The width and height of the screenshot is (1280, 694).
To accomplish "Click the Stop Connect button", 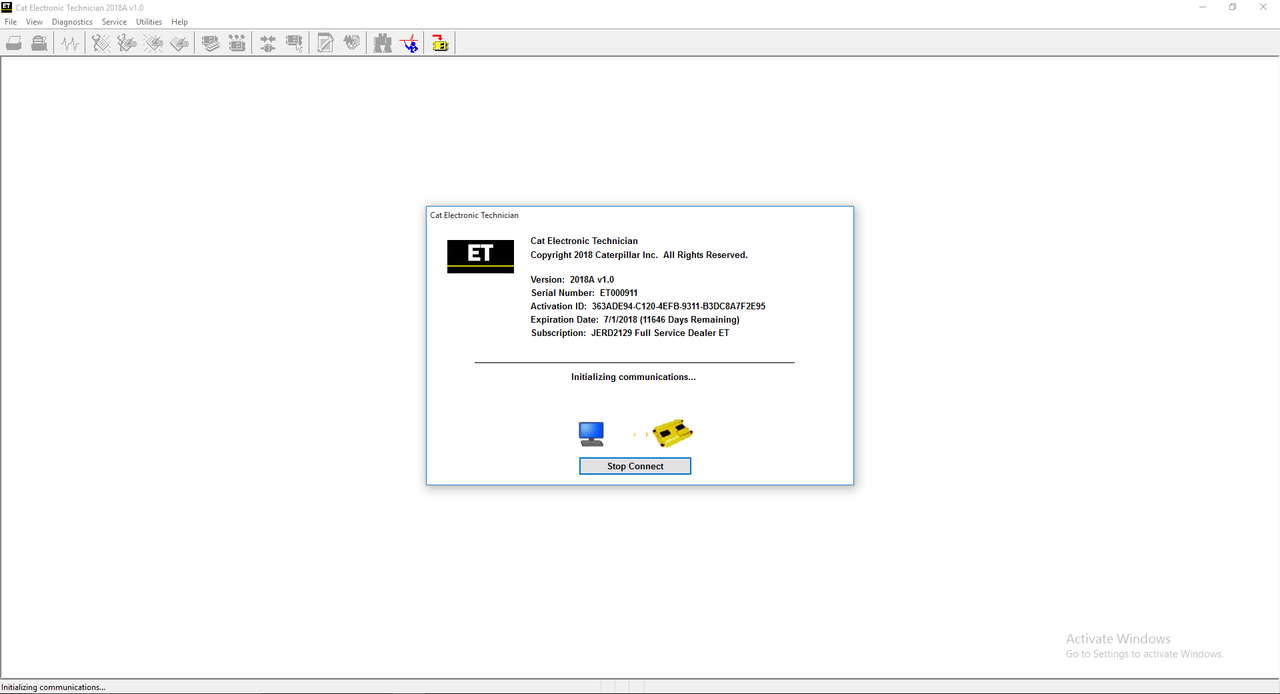I will pos(635,466).
